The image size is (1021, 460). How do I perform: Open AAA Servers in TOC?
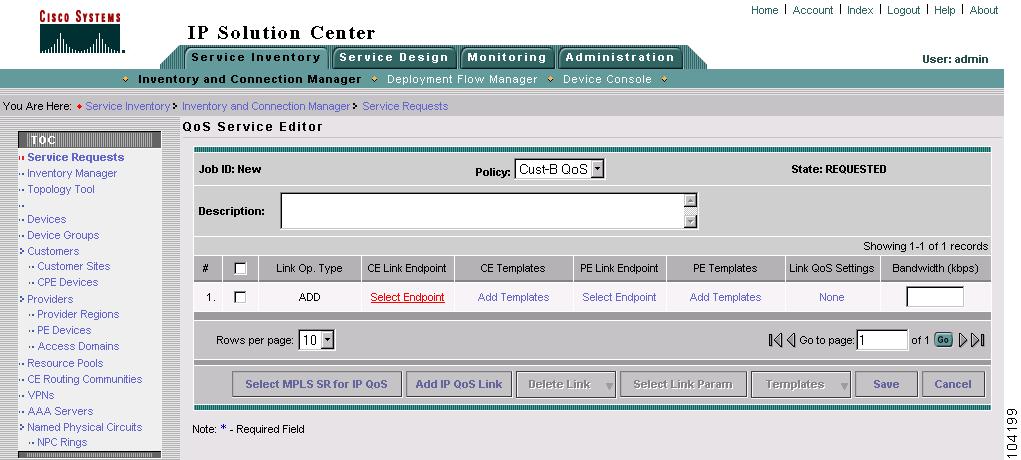click(x=60, y=411)
